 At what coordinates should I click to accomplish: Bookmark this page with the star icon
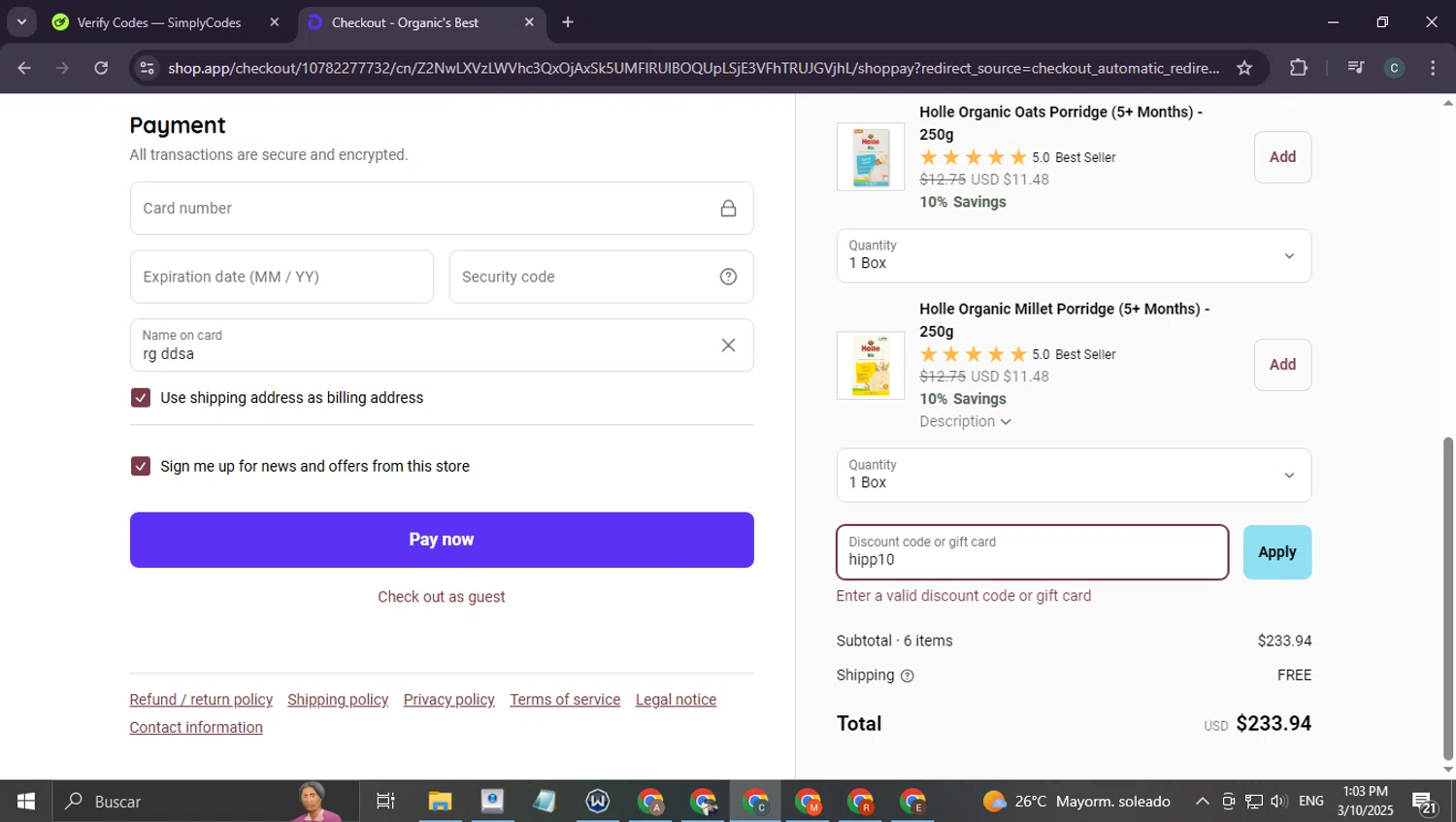click(1244, 68)
